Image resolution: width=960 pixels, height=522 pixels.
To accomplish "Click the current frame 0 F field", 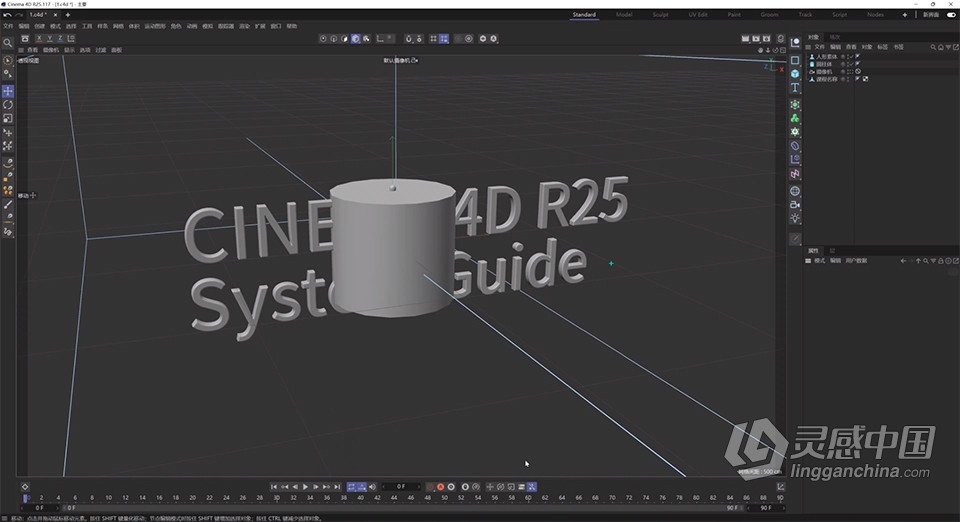I will pos(401,487).
